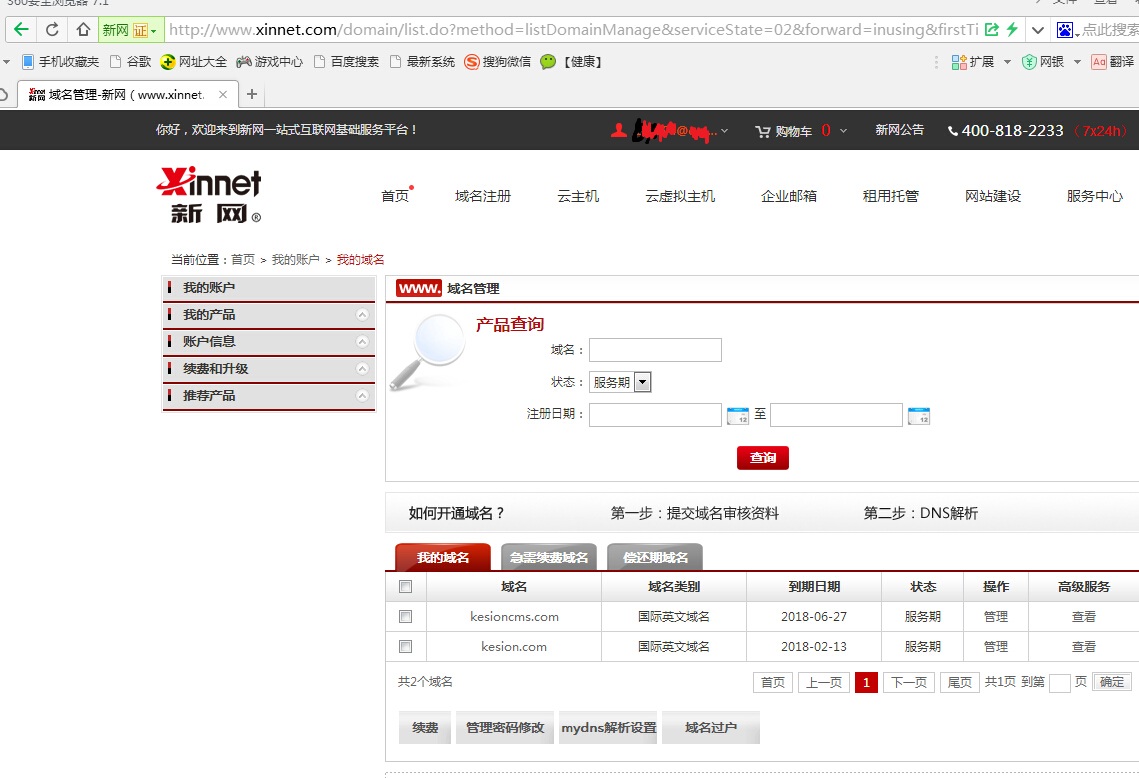
Task: Open 百度搜索 bookmark
Action: pyautogui.click(x=346, y=62)
